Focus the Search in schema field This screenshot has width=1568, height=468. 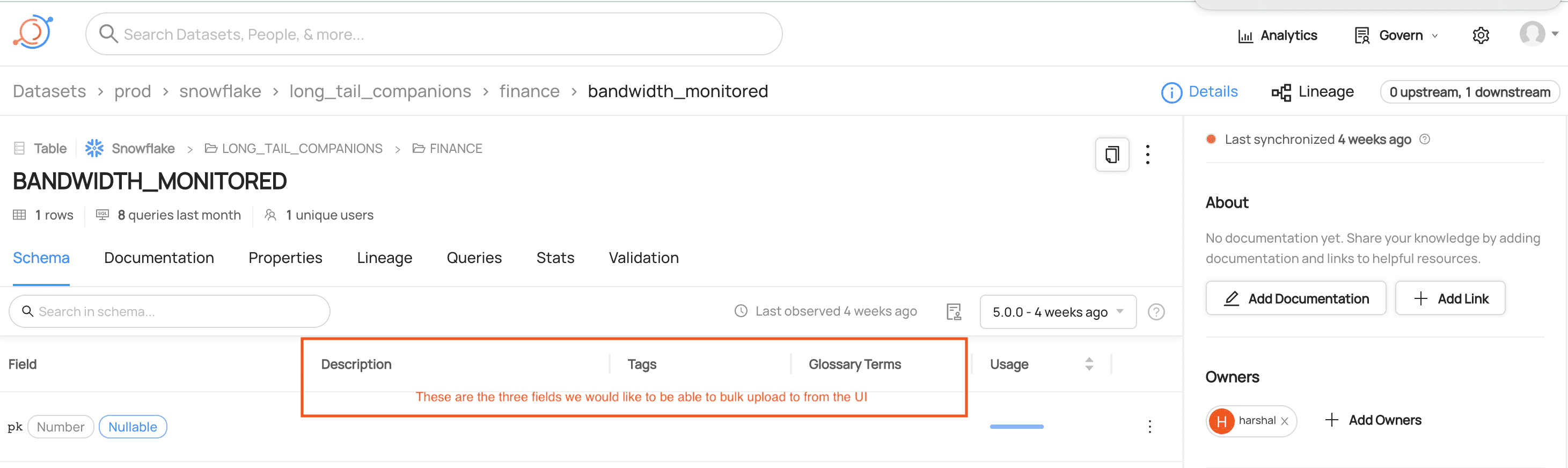169,312
